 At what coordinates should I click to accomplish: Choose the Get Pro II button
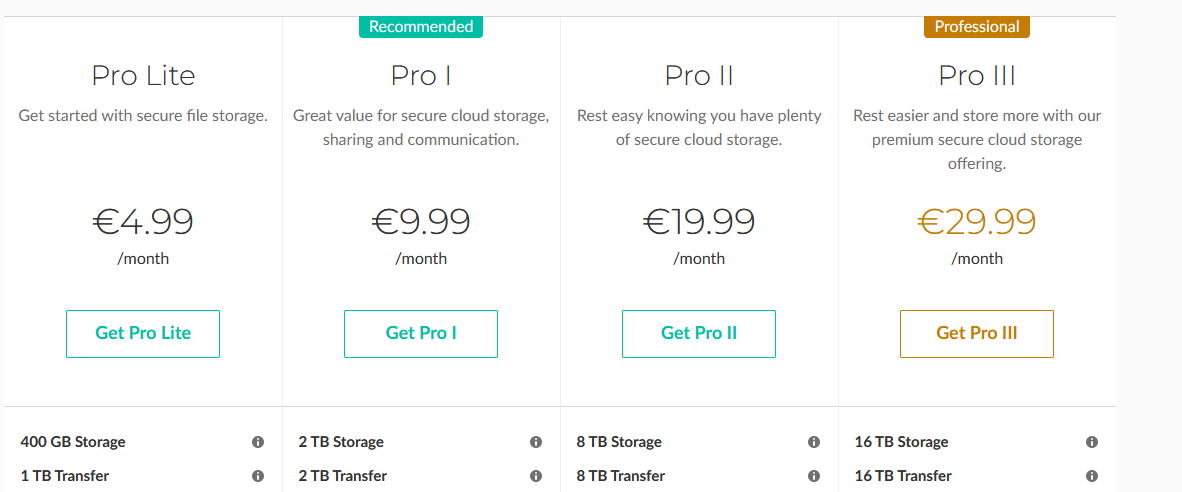pos(699,333)
